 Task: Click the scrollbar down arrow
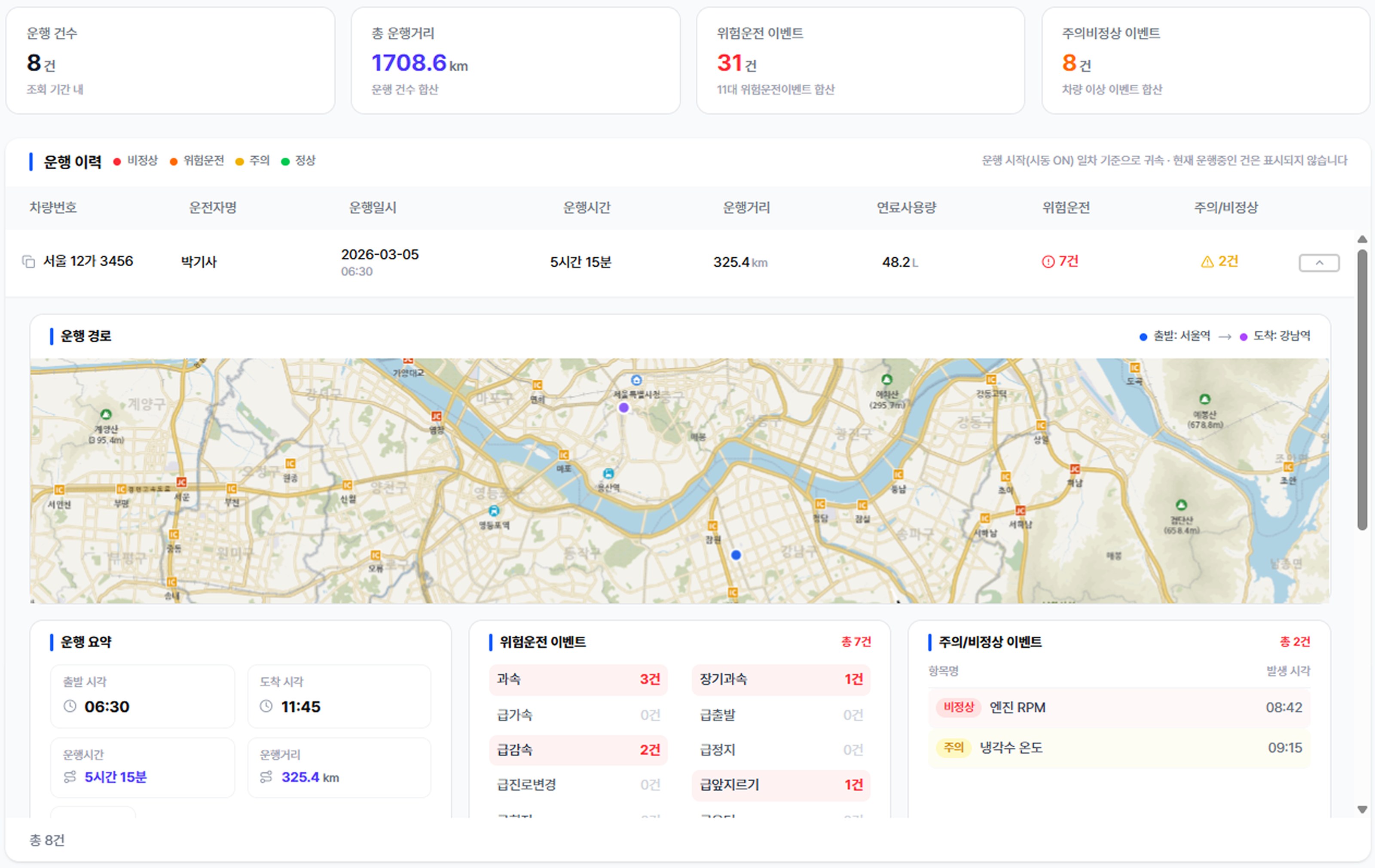point(1363,809)
